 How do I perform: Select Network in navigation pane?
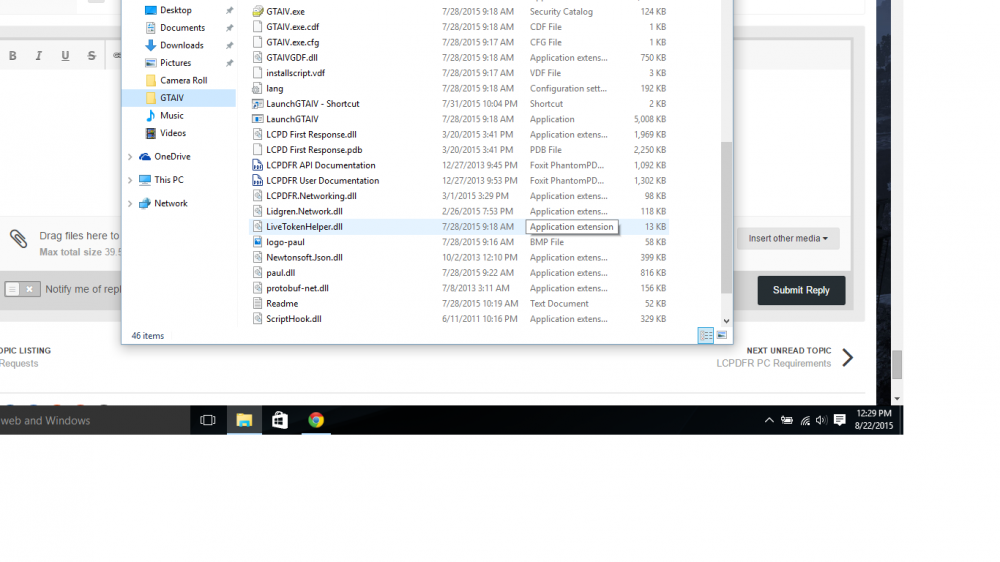pyautogui.click(x=170, y=203)
